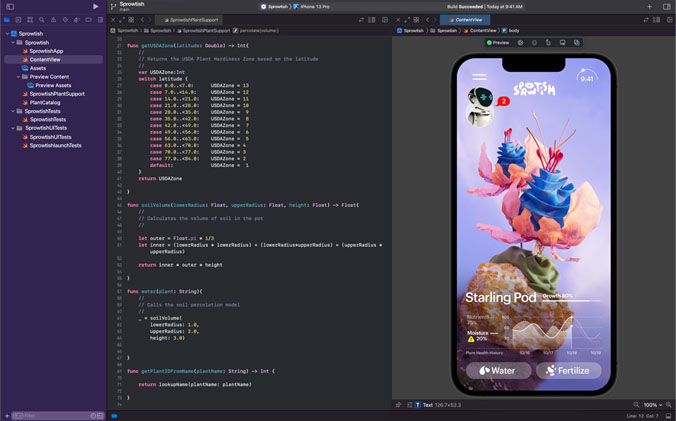
Task: Open the body jump bar item
Action: click(510, 31)
